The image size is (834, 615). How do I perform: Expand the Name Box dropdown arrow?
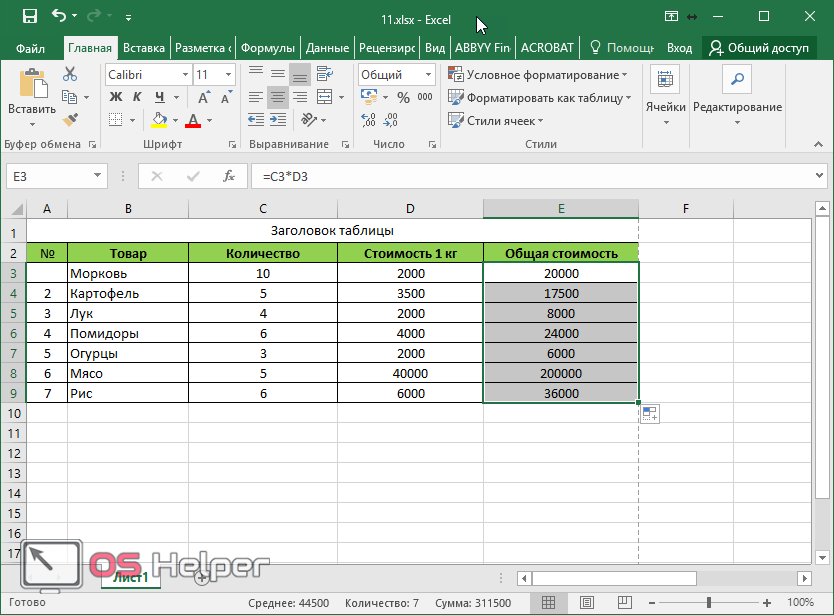click(98, 176)
